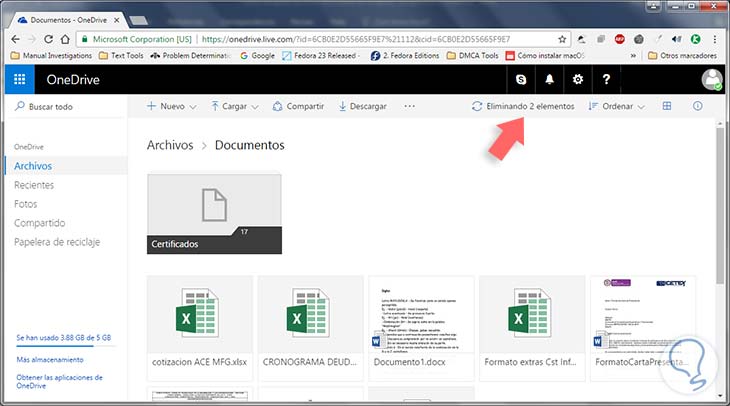Click the OneDrive header title

(x=73, y=80)
